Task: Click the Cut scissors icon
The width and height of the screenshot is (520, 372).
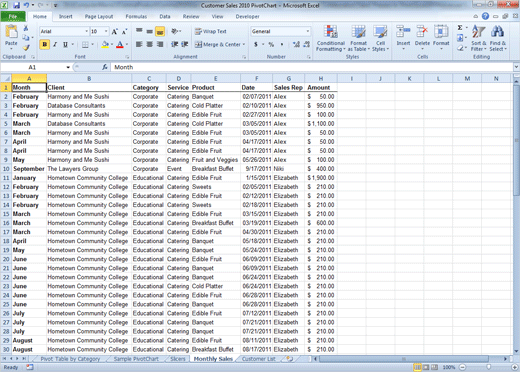Action: pyautogui.click(x=26, y=29)
